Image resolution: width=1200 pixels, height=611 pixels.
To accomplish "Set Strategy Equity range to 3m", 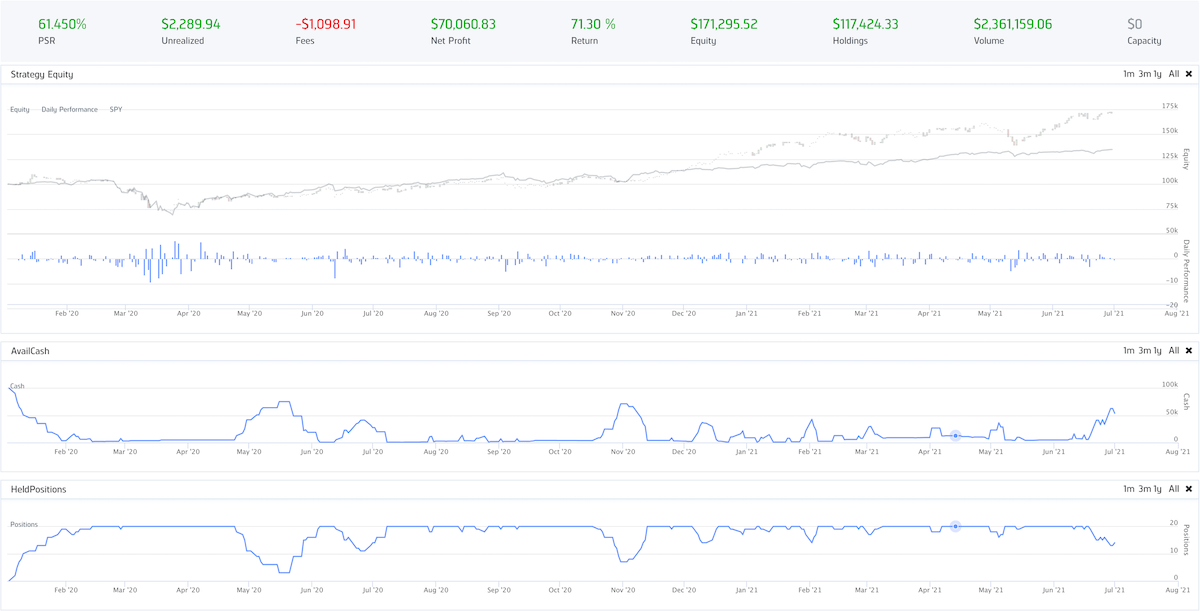I will tap(1144, 74).
